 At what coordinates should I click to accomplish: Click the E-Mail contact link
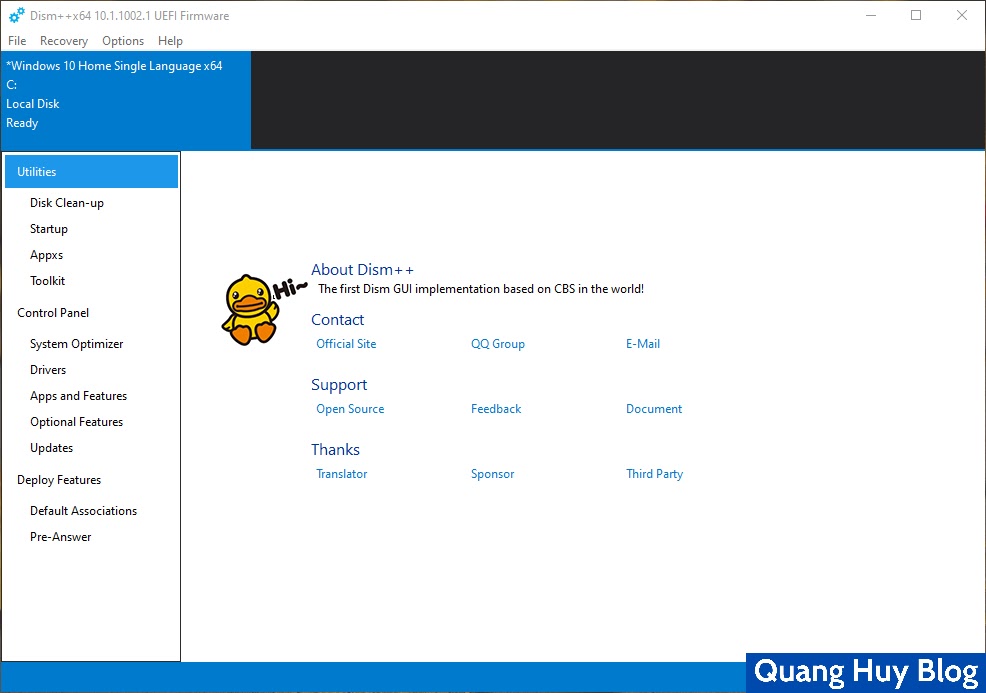[x=643, y=344]
